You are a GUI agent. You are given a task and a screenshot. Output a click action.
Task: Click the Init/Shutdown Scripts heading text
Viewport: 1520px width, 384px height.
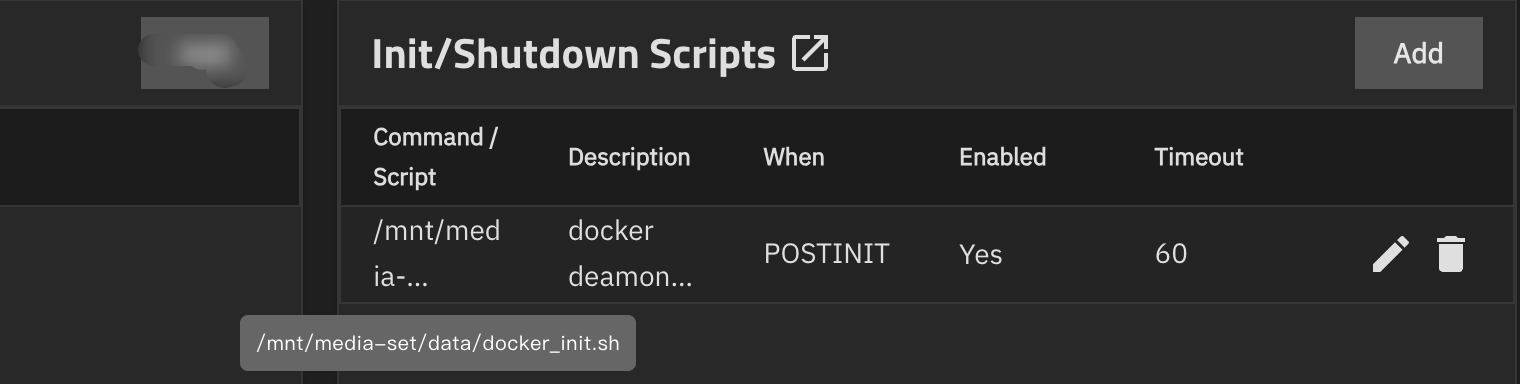pos(573,54)
